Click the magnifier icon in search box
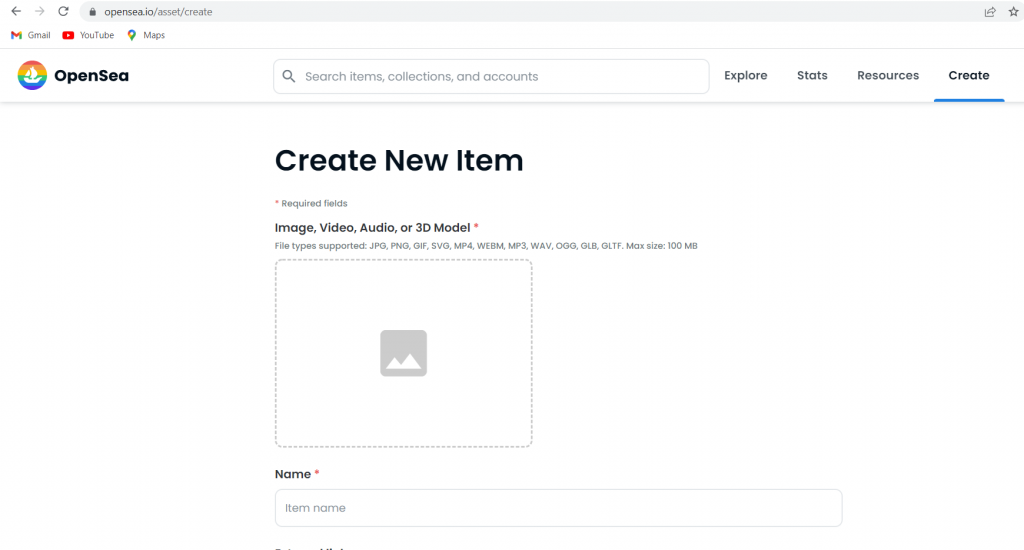1024x550 pixels. point(289,76)
